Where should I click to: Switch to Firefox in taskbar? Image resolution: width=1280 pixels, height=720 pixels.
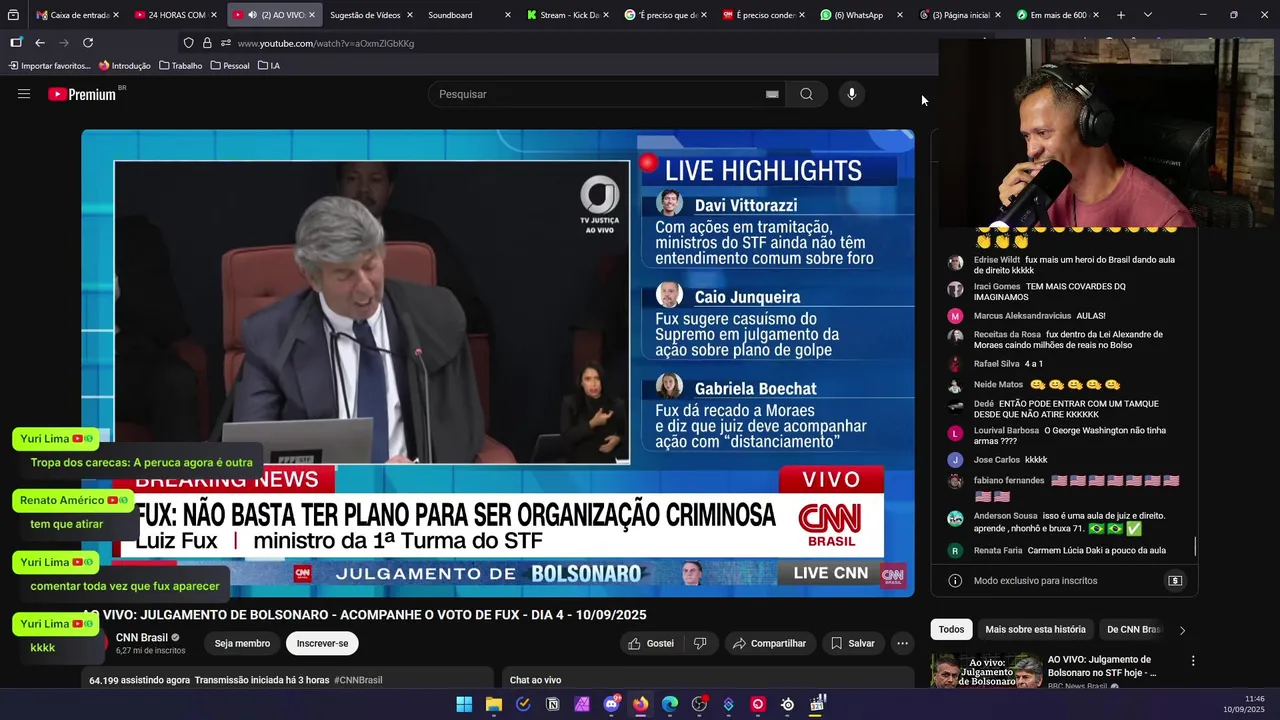coord(640,705)
